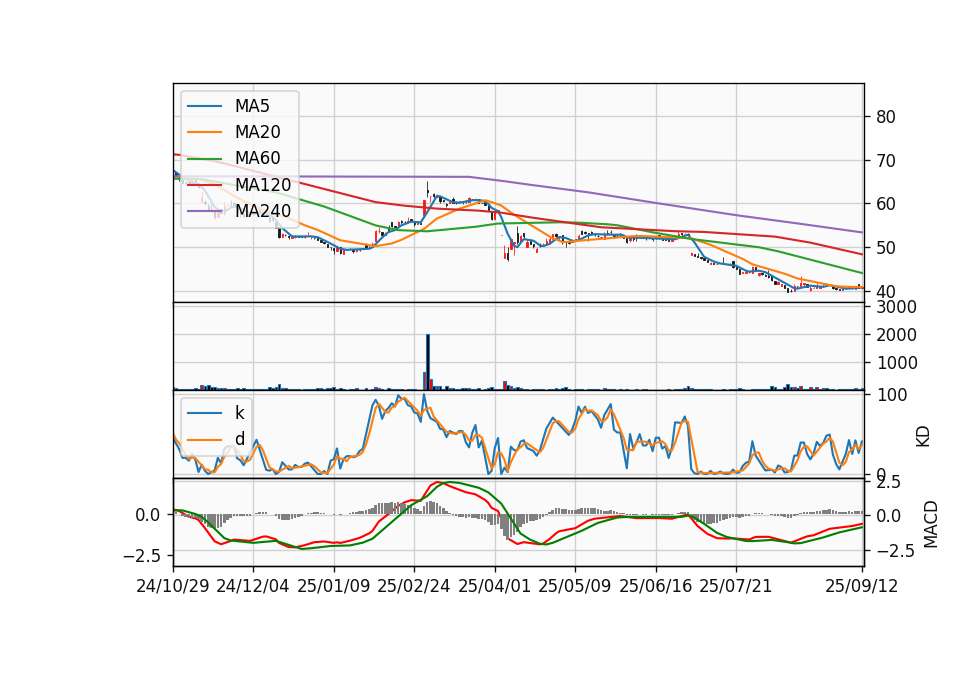960x690 pixels.
Task: Click the 70 price axis tick
Action: coord(885,161)
